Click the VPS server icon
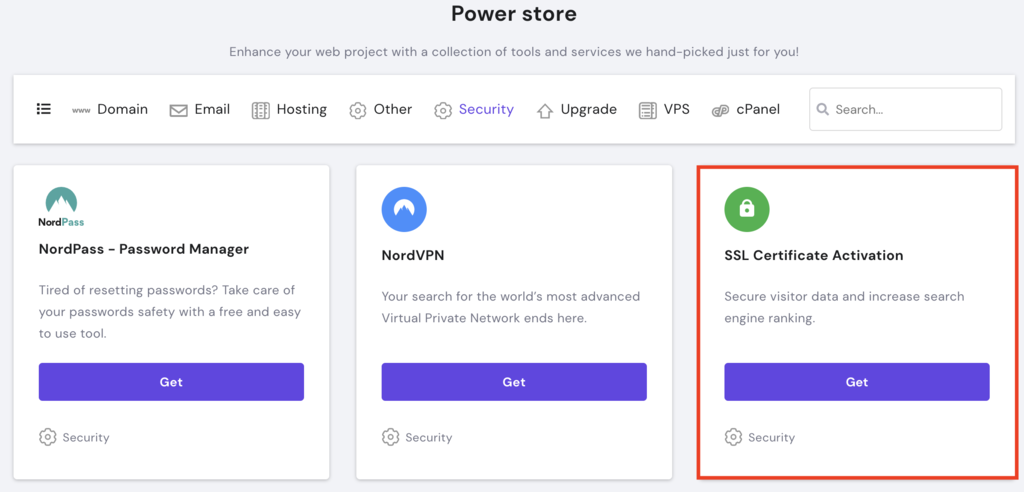Image resolution: width=1024 pixels, height=492 pixels. click(647, 110)
